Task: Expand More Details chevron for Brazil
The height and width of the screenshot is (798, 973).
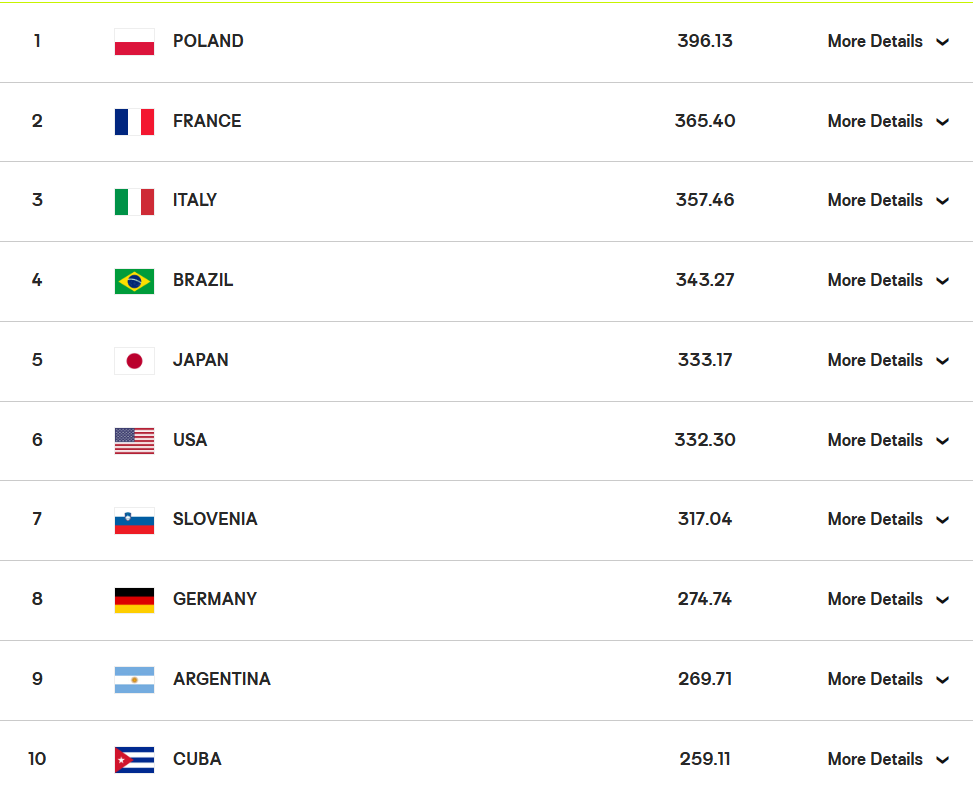Action: 943,281
